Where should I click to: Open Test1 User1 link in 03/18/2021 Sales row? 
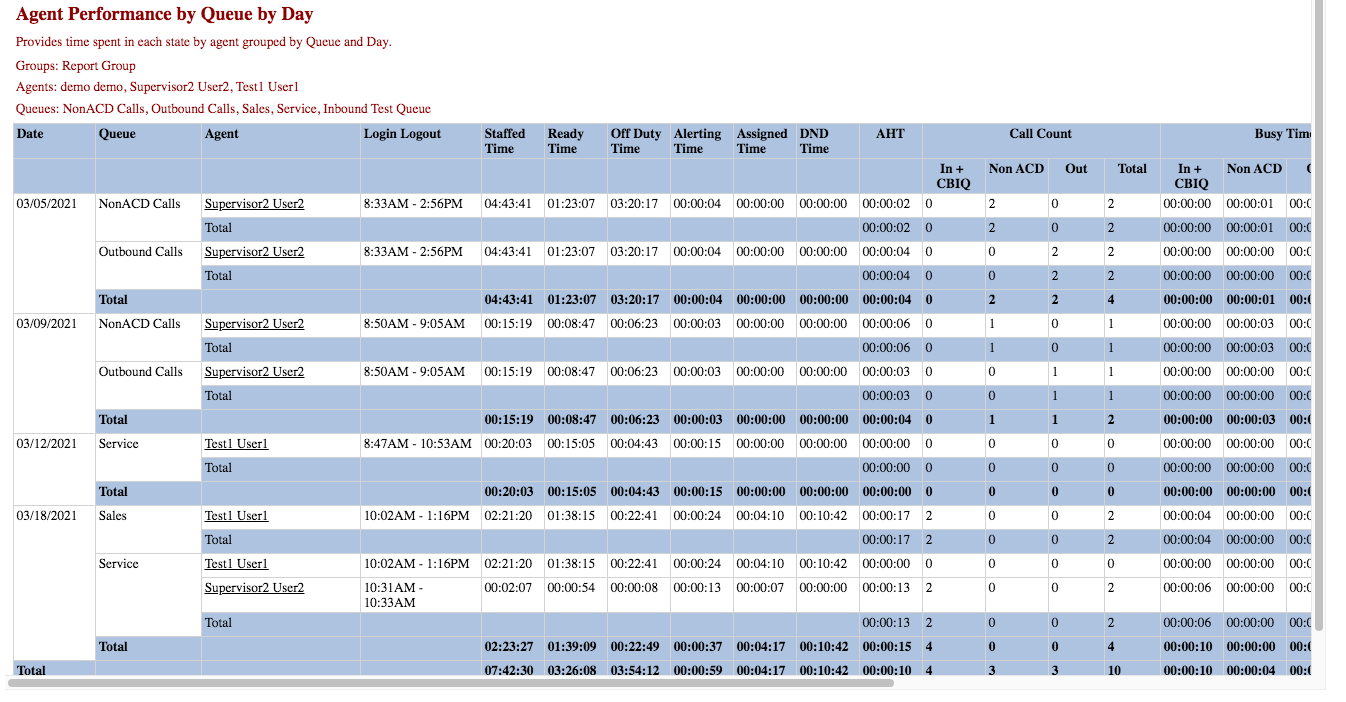click(236, 516)
